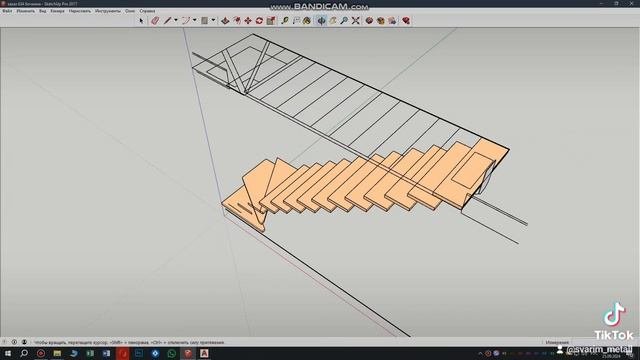This screenshot has height=360, width=640.
Task: Activate the Arc drawing tool
Action: [186, 20]
